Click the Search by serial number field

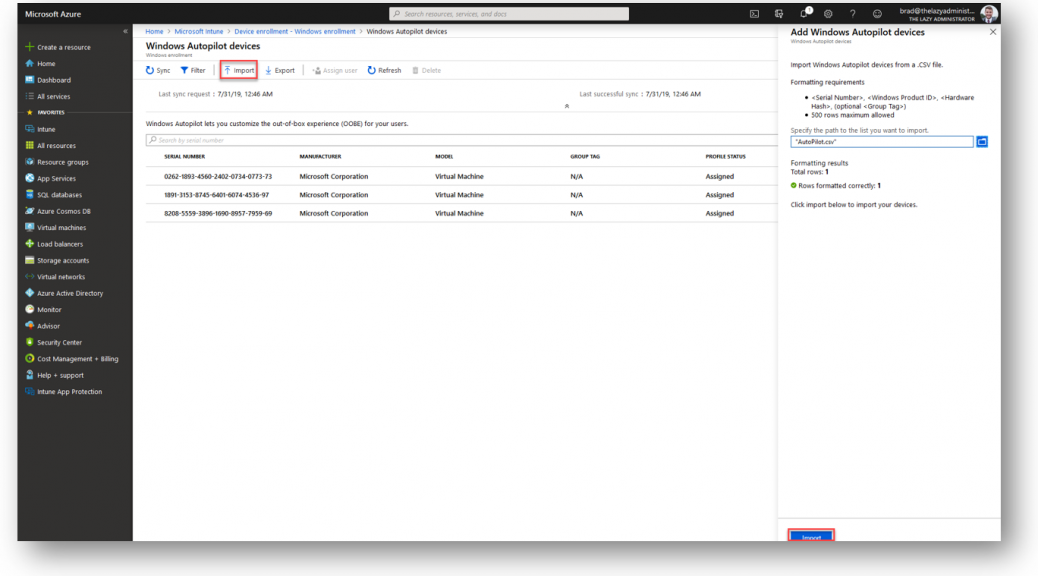coord(461,140)
